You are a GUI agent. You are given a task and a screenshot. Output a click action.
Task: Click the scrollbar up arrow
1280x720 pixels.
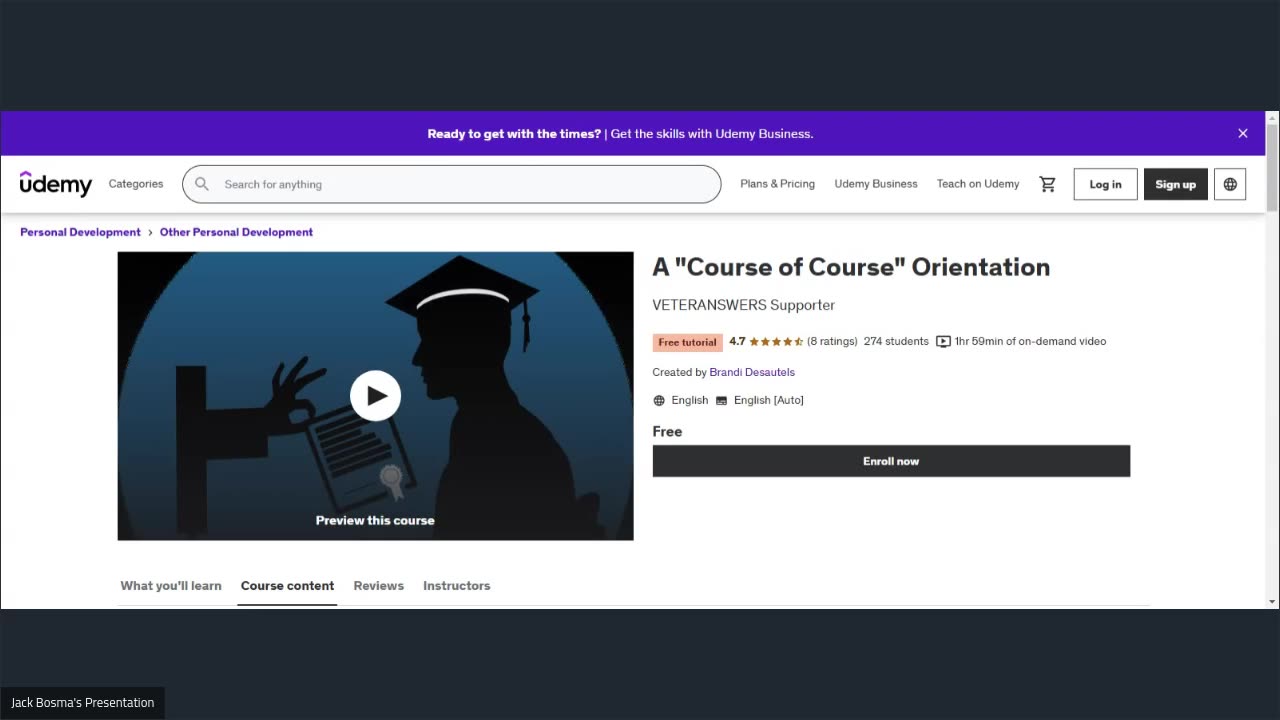pos(1272,117)
